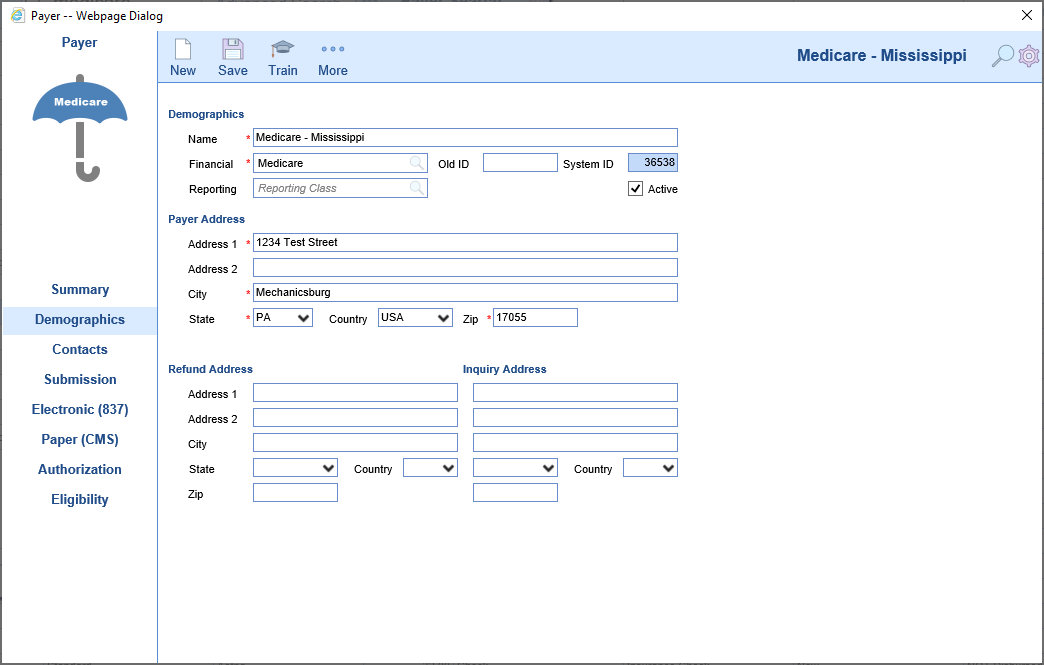Open the Electronic (837) section
Viewport: 1044px width, 665px height.
coord(80,409)
